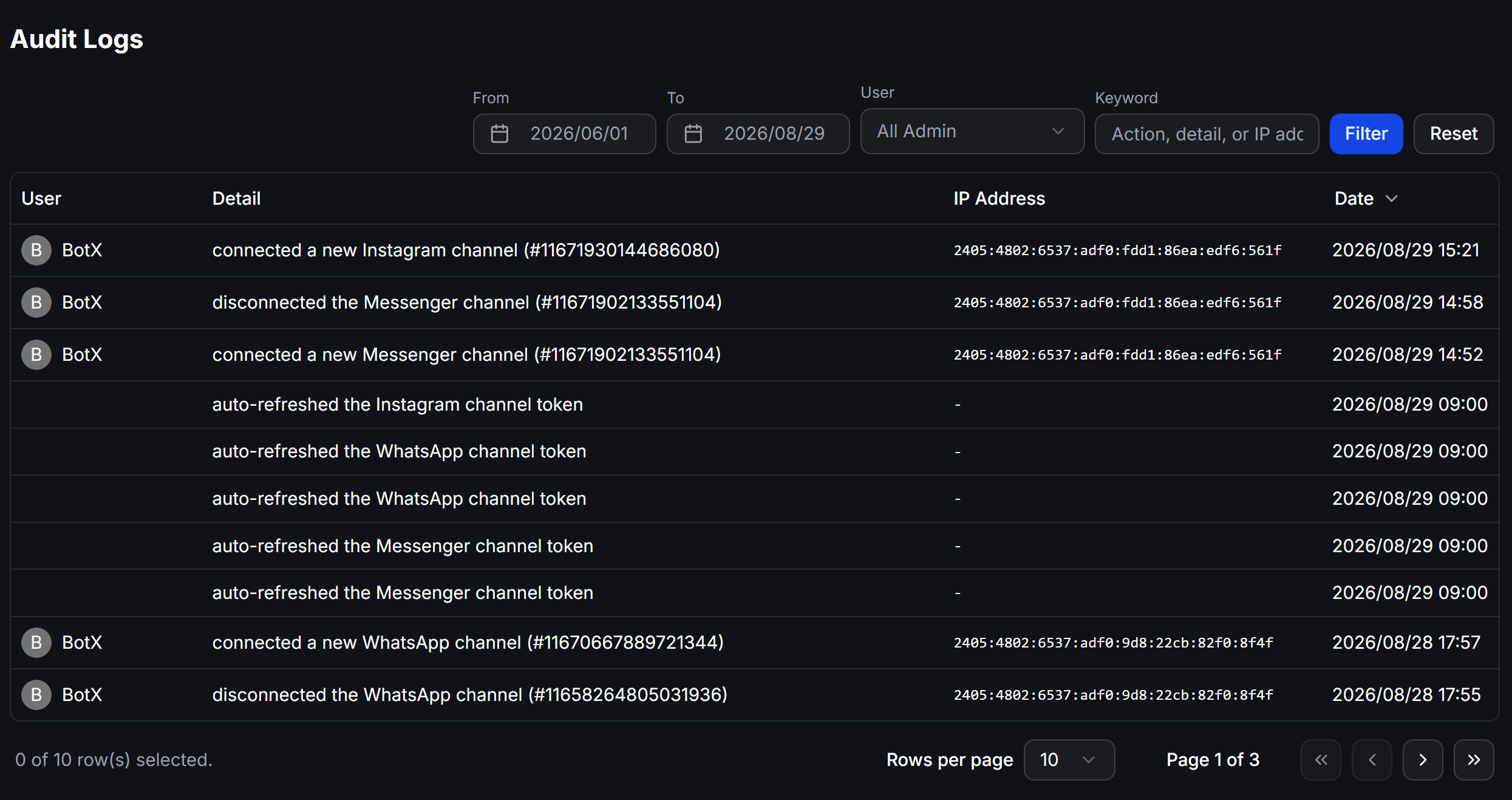Click BotX avatar on the WhatsApp disconnected row
Screen dimensions: 1512x800
pyautogui.click(x=36, y=695)
